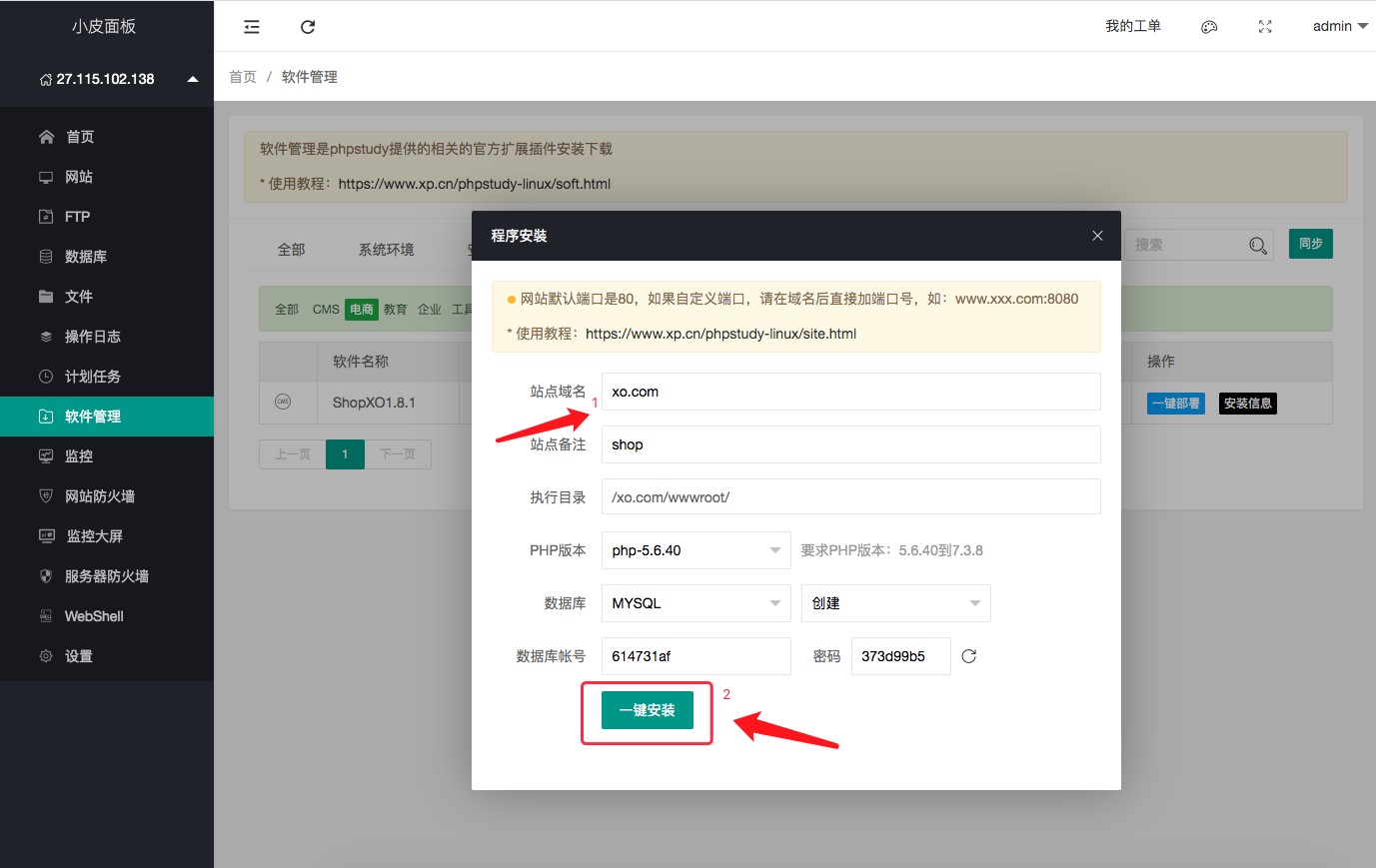Open the MYSQL database type dropdown
The height and width of the screenshot is (868, 1376).
click(695, 603)
